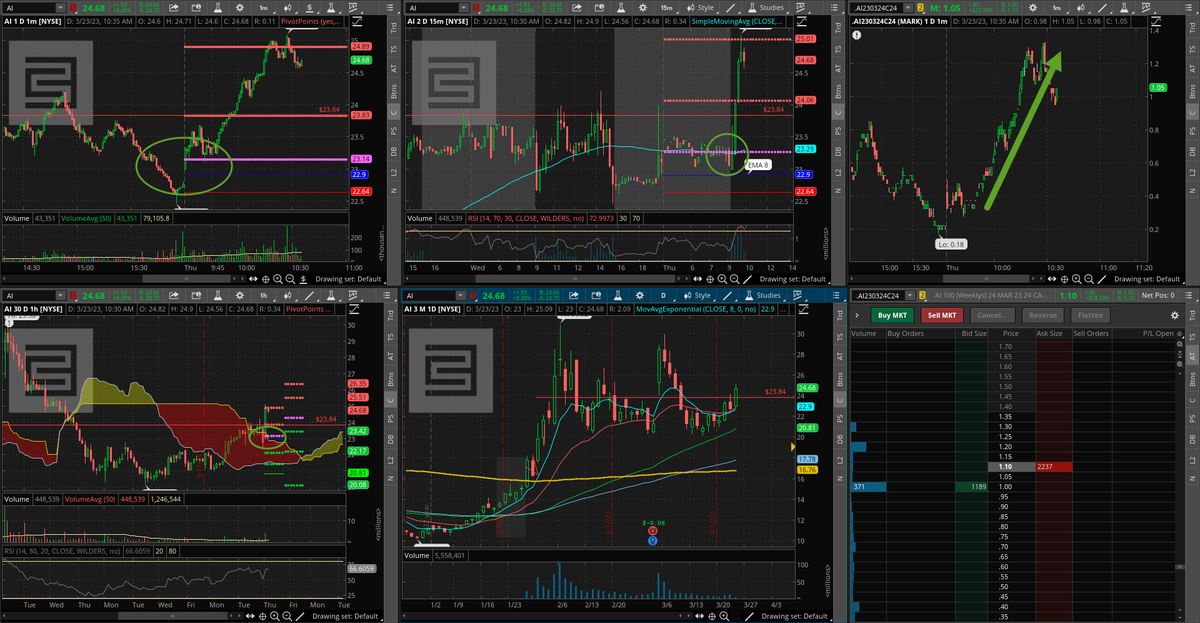
Task: Open Active Trader ladder settings gear
Action: 1175,315
